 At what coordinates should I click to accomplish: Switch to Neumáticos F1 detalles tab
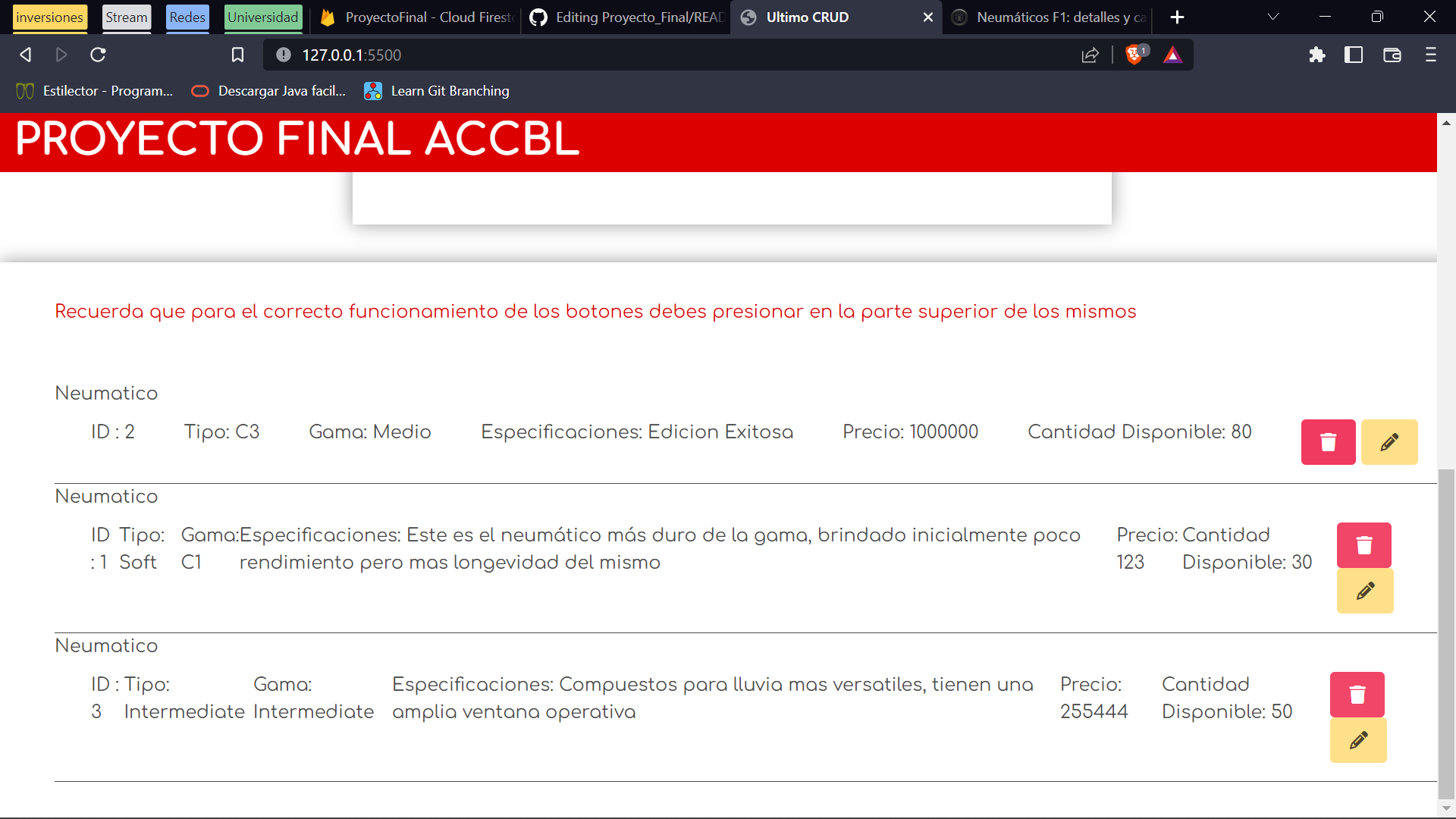[x=1046, y=17]
